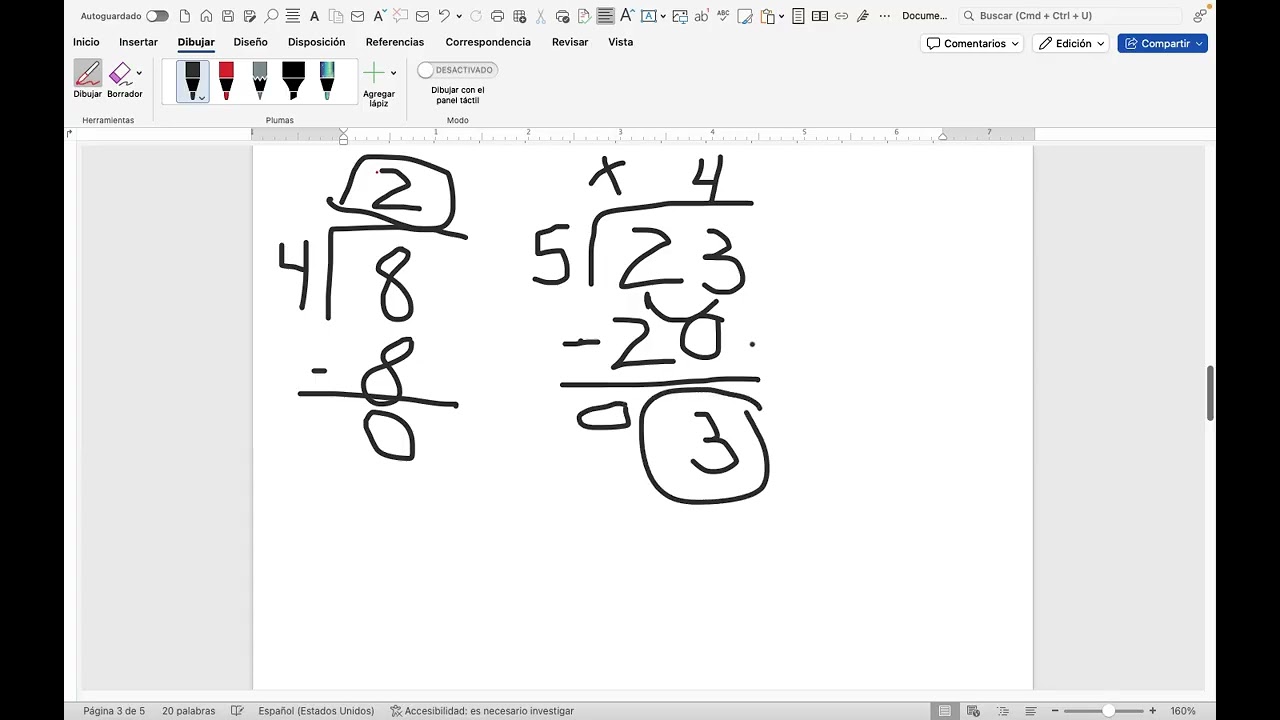
Task: Select the galaxy-colored pen
Action: [327, 81]
